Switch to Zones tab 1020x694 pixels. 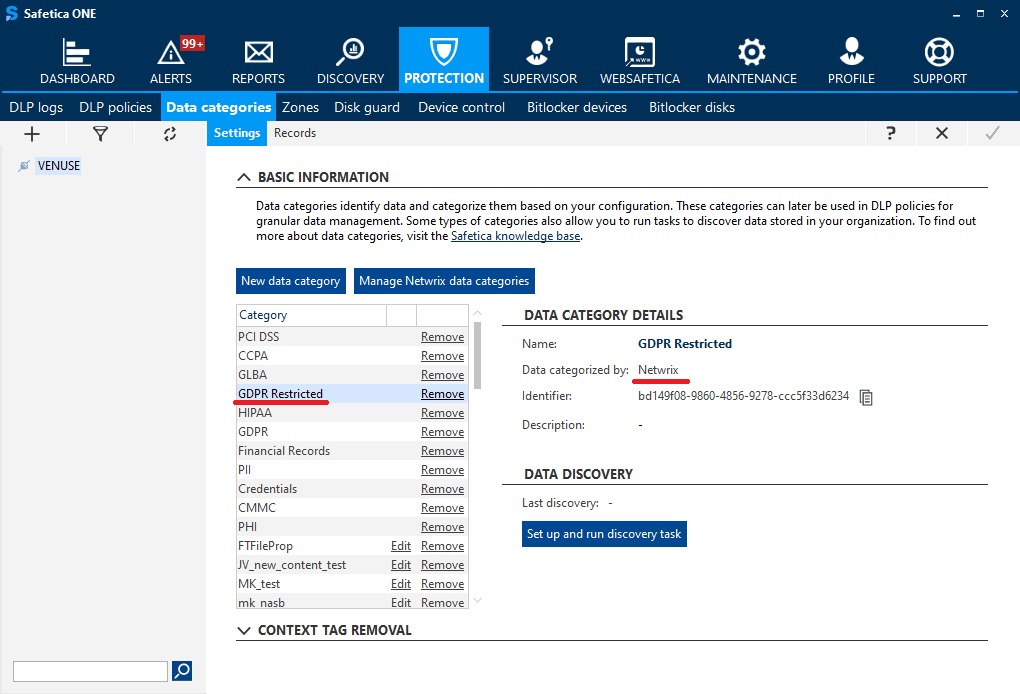301,107
